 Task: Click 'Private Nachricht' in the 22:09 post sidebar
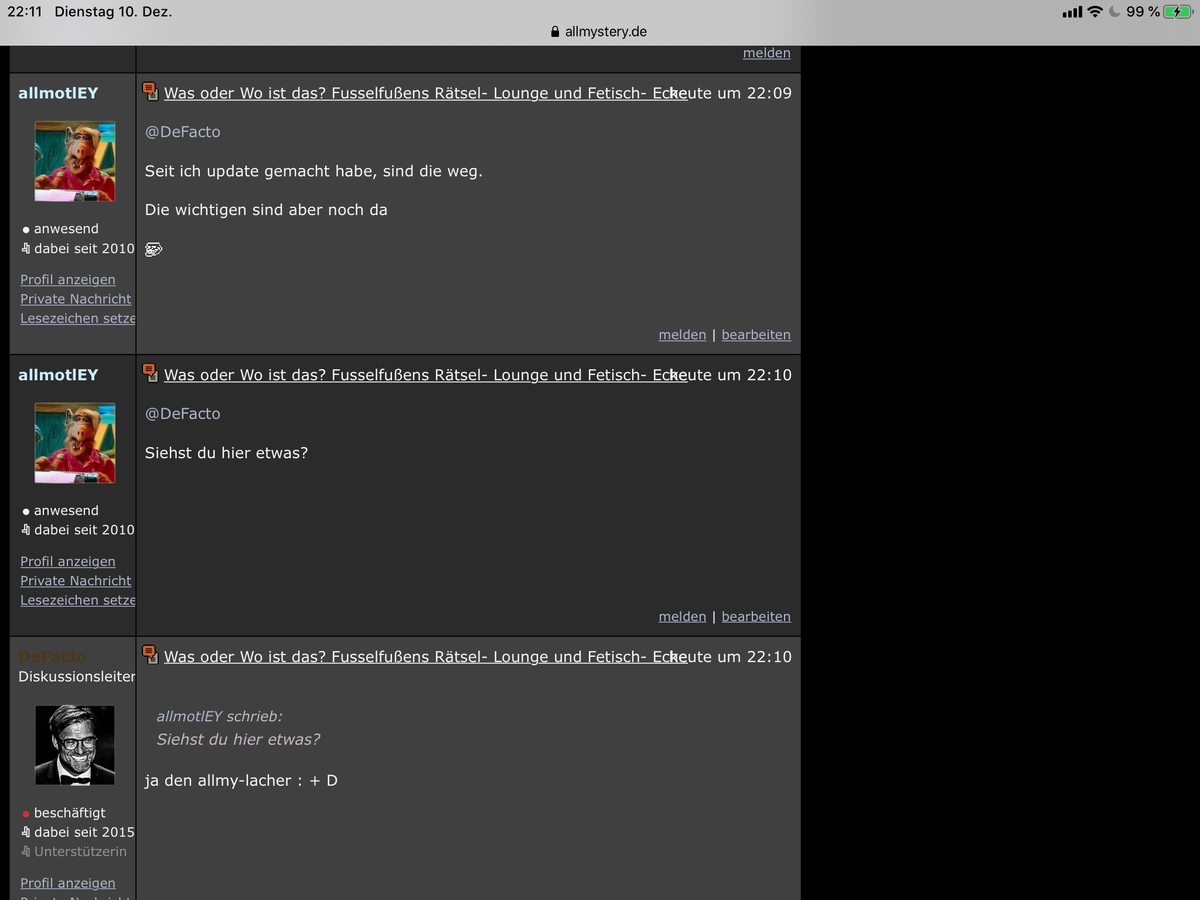point(76,299)
